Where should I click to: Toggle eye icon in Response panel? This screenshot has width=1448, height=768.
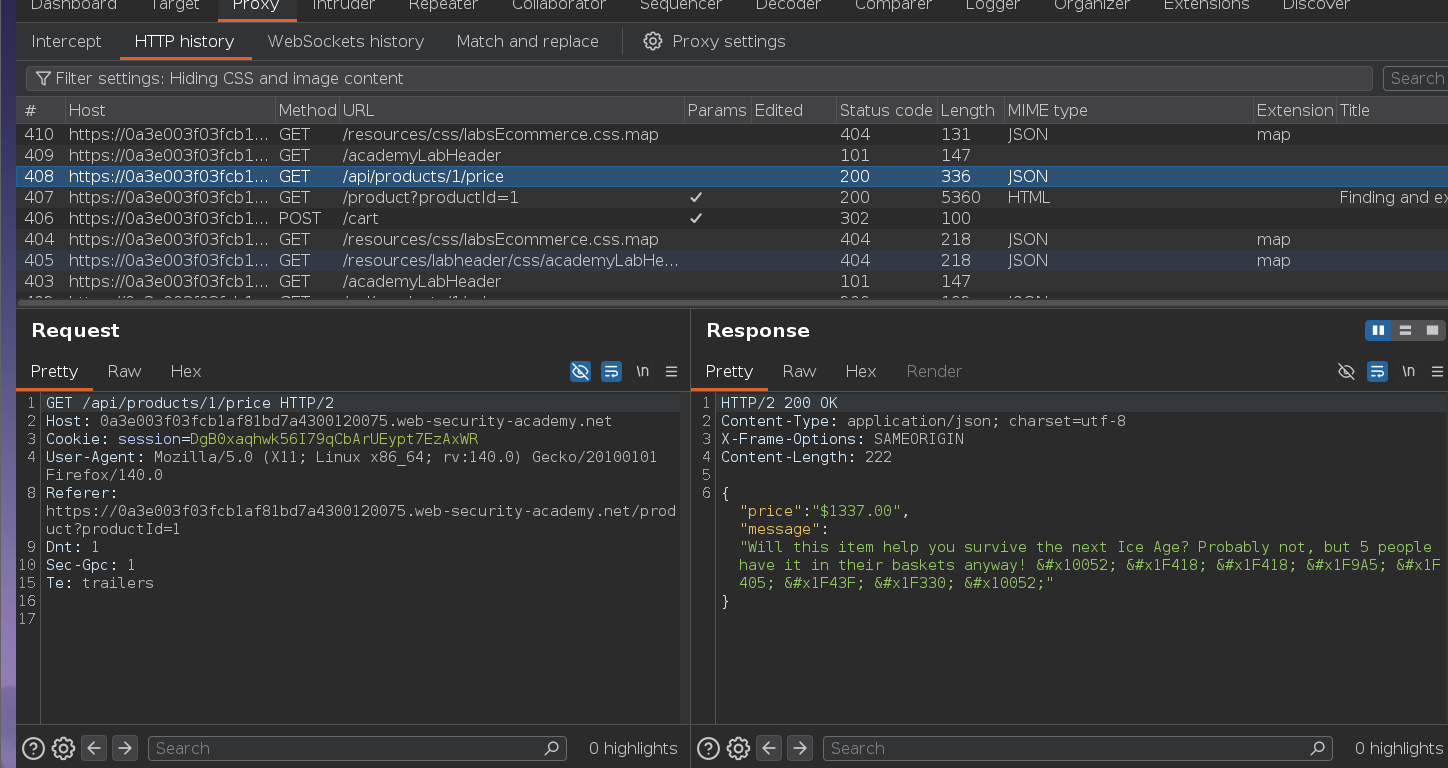pos(1346,371)
